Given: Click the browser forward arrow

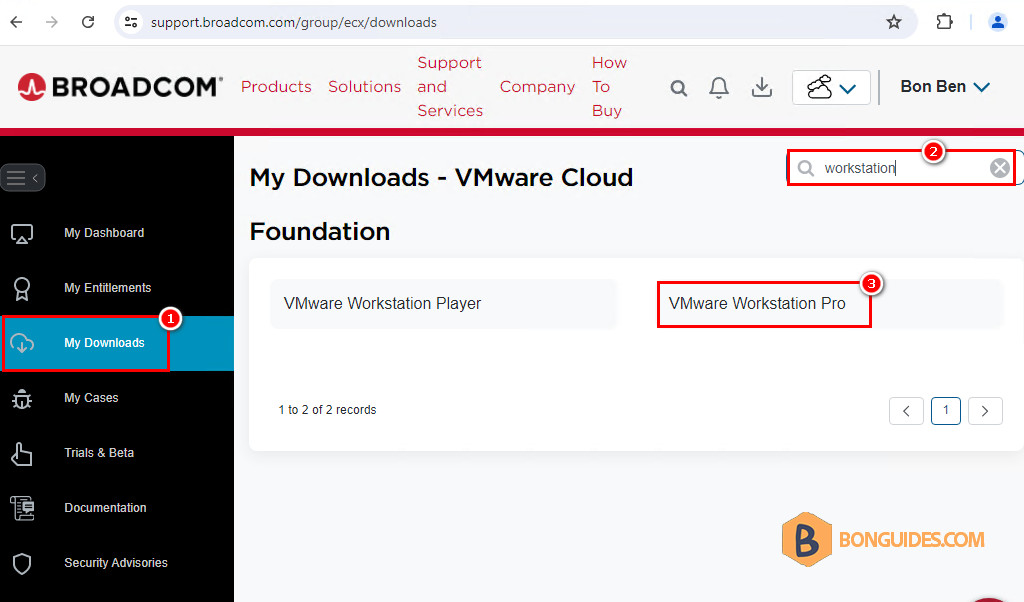Looking at the screenshot, I should pyautogui.click(x=52, y=22).
